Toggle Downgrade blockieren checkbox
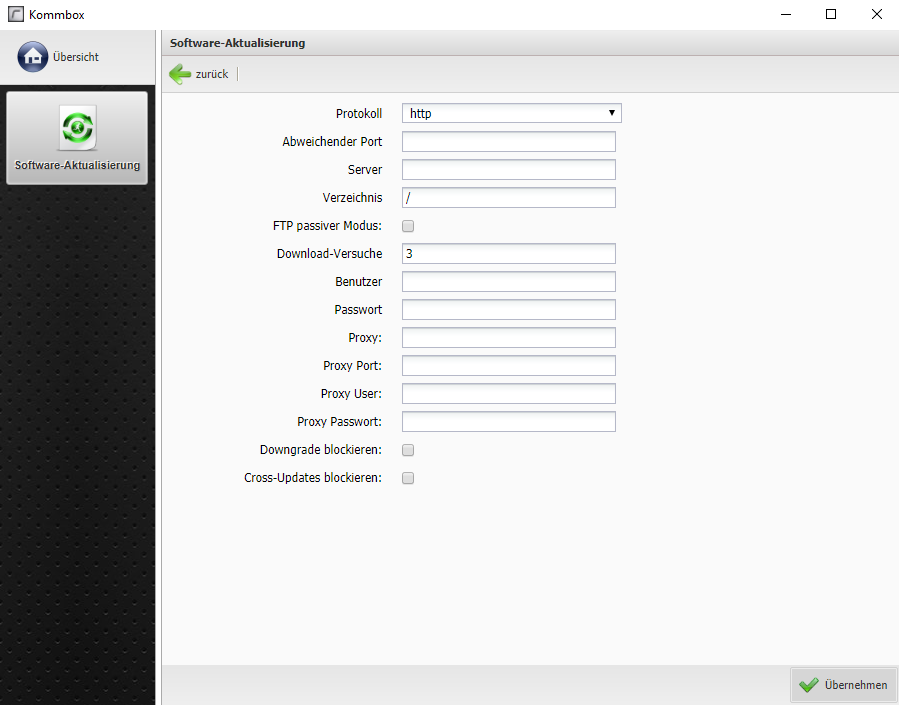Image resolution: width=899 pixels, height=705 pixels. pyautogui.click(x=408, y=450)
